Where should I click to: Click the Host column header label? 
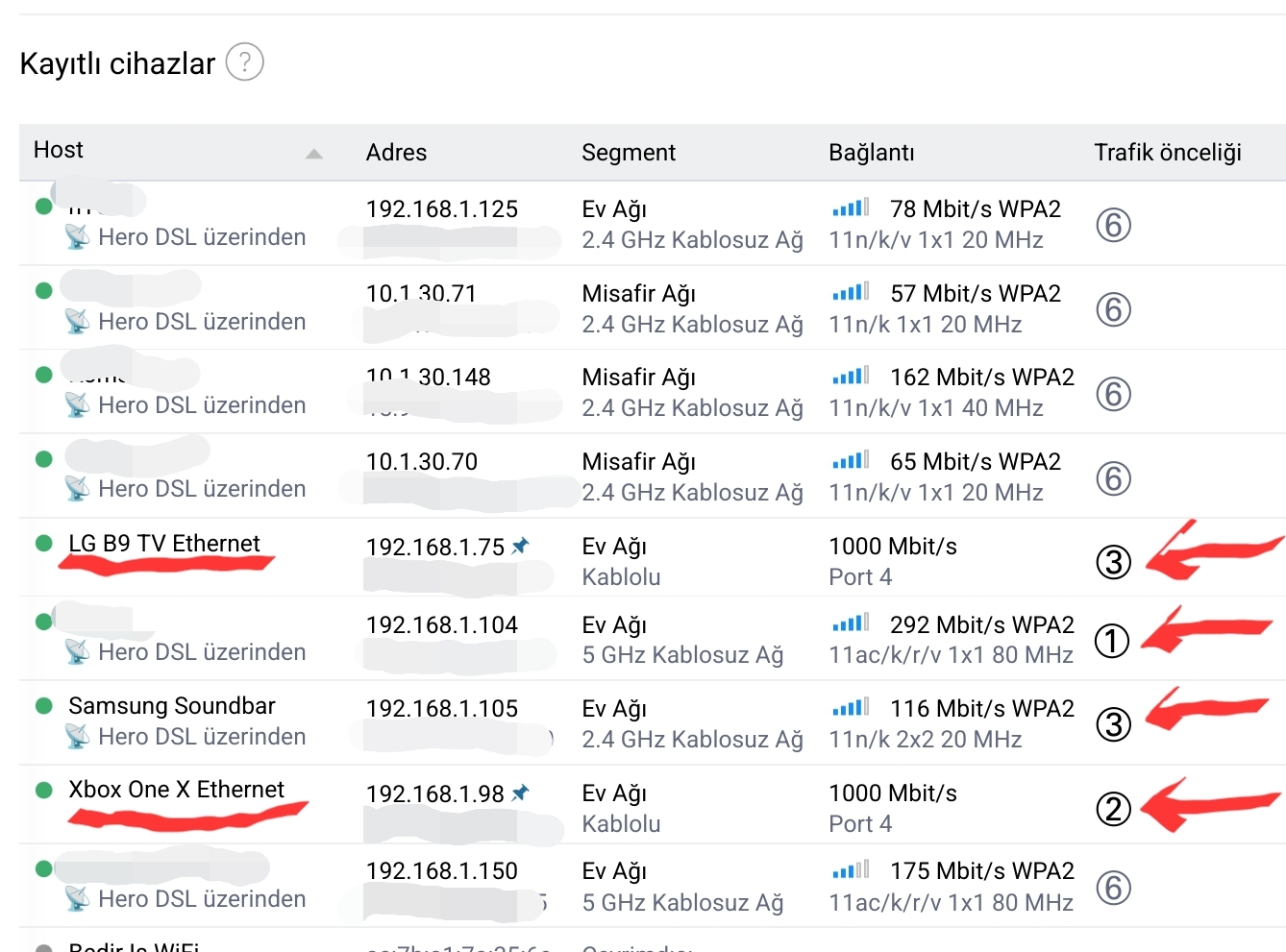pyautogui.click(x=59, y=150)
